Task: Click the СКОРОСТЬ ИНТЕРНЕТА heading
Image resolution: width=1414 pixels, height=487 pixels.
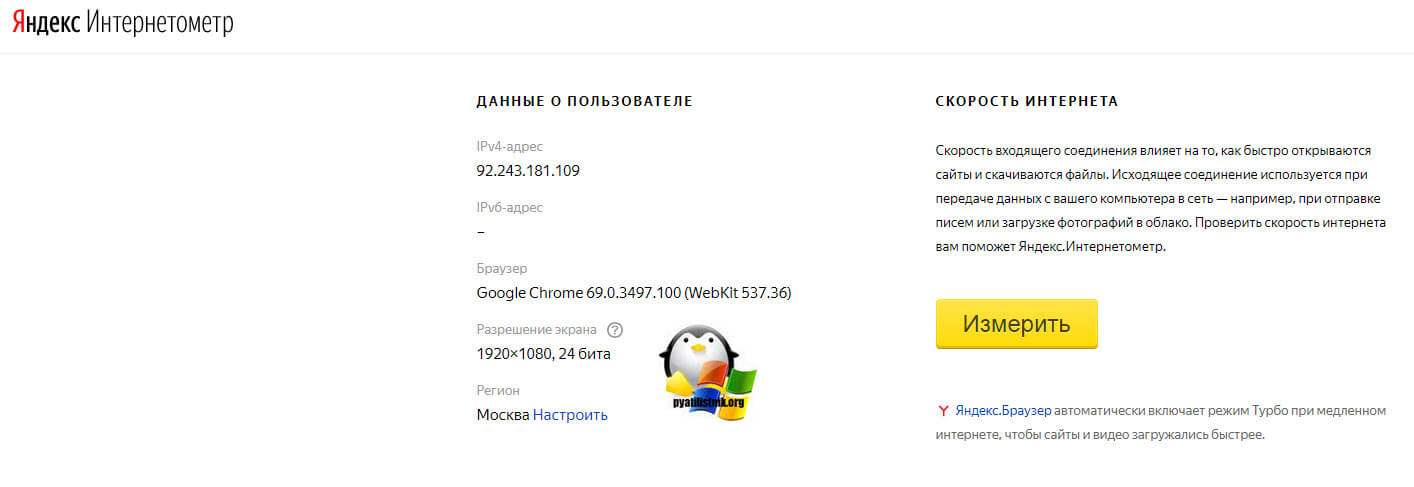Action: coord(1027,102)
